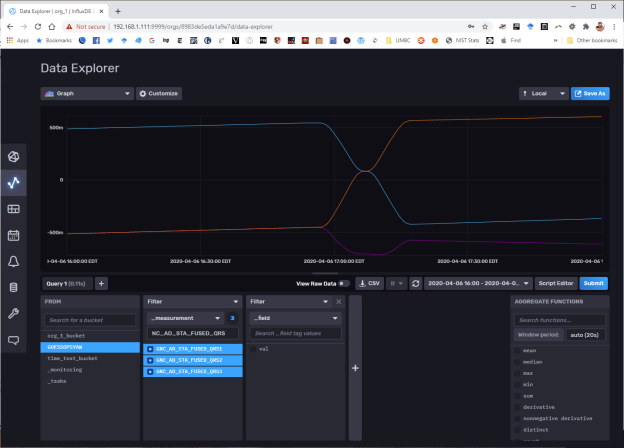Expand the time range dropdown
This screenshot has height=448, width=624.
coord(476,283)
